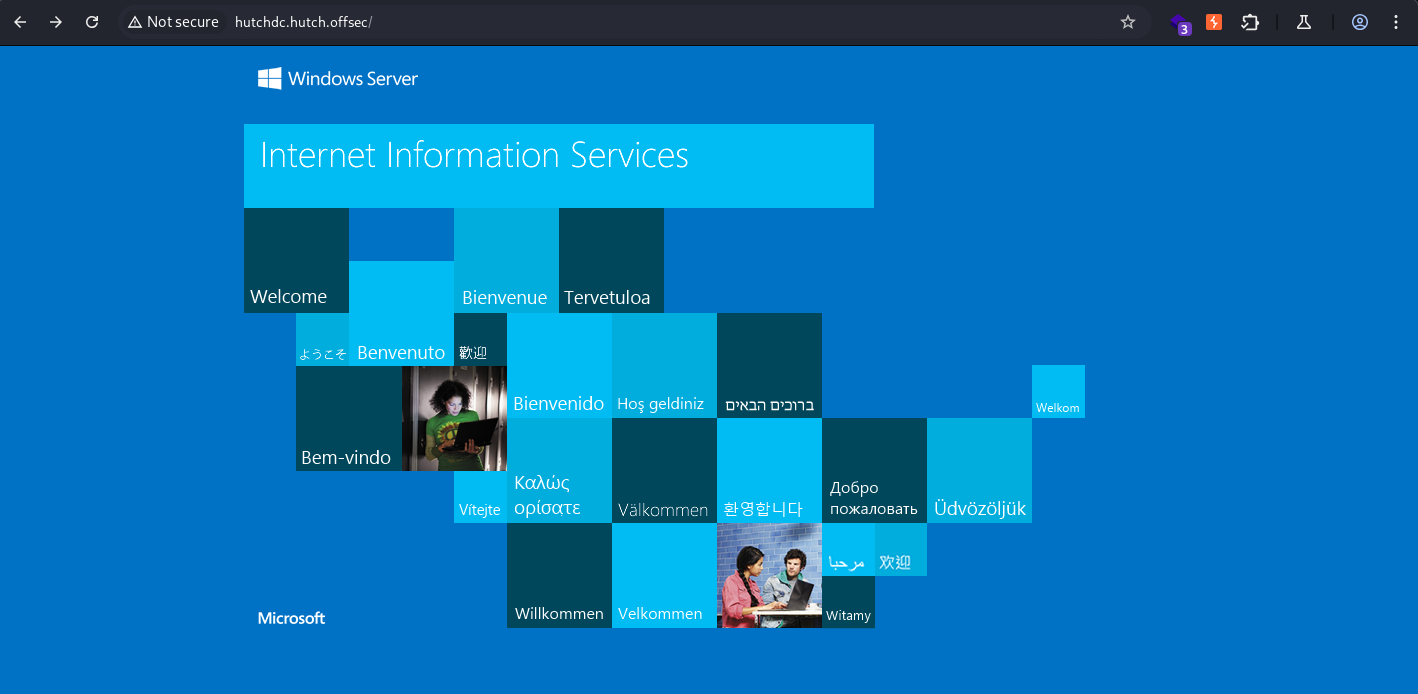This screenshot has height=694, width=1418.
Task: Click the "Добро пожаловать" tile
Action: 874,470
